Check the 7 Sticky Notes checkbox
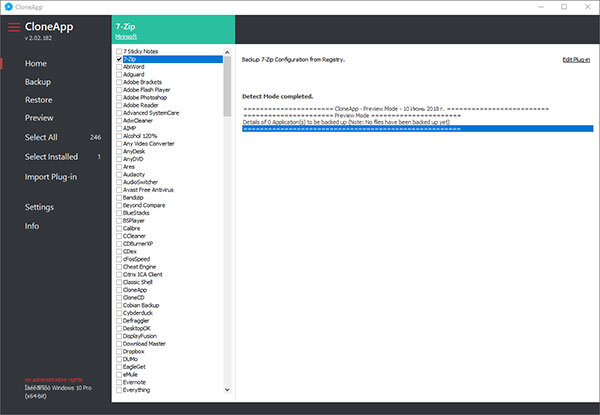 pyautogui.click(x=119, y=51)
